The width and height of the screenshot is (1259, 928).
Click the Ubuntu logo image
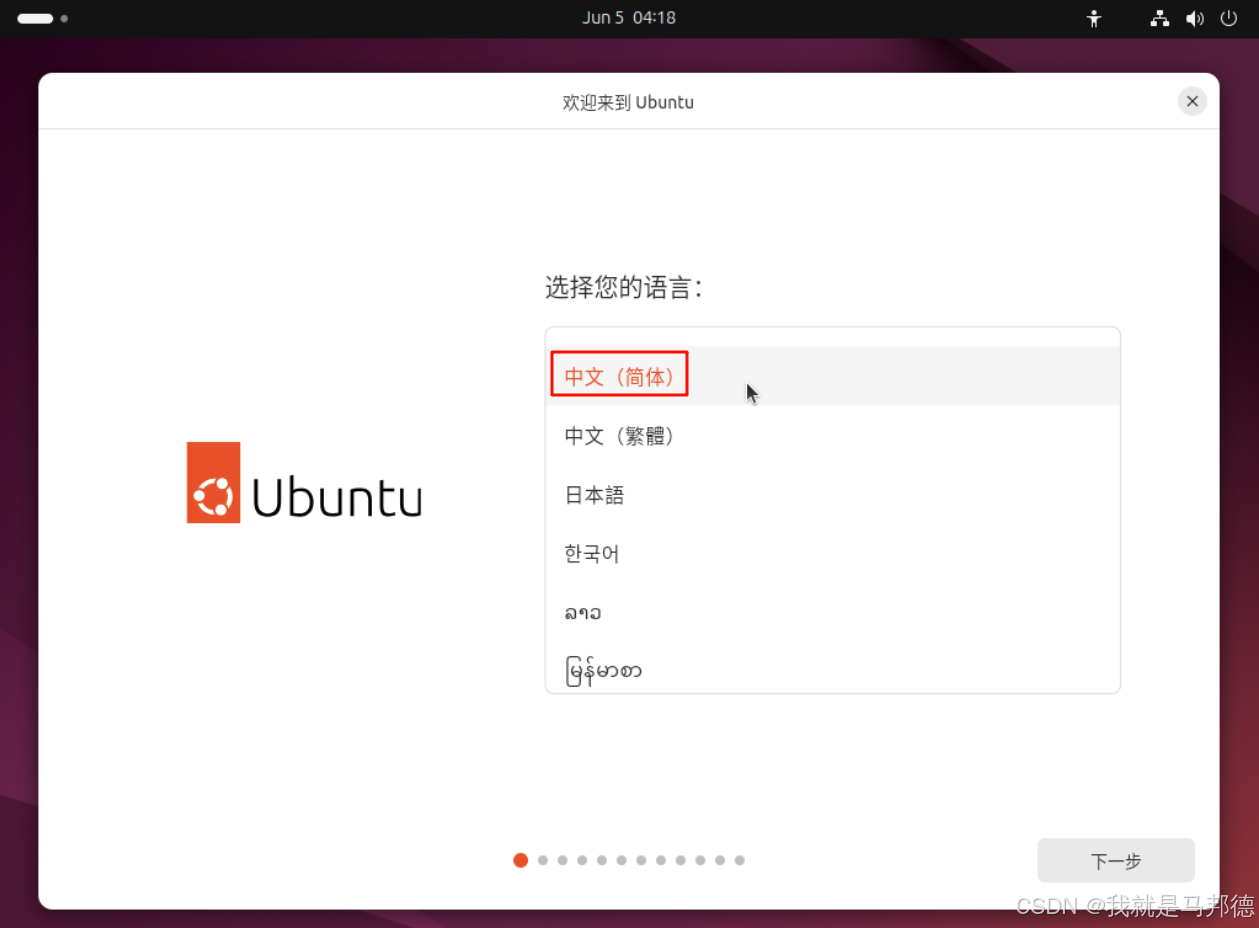304,483
